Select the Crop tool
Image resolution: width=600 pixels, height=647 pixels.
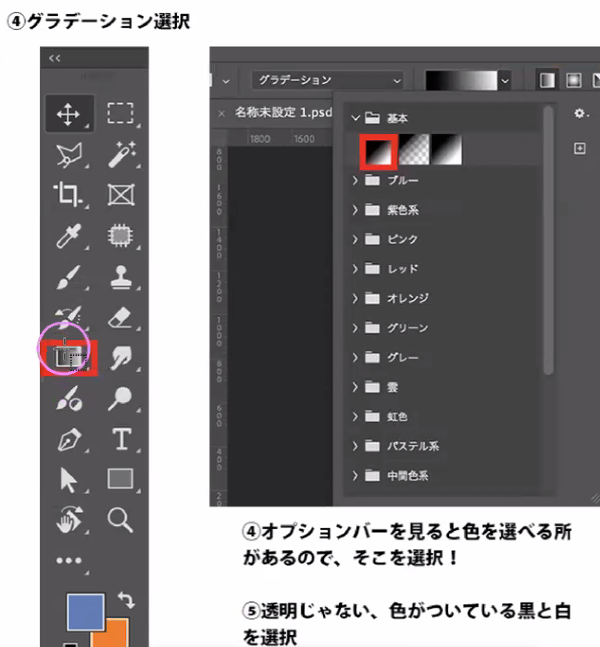(x=69, y=194)
